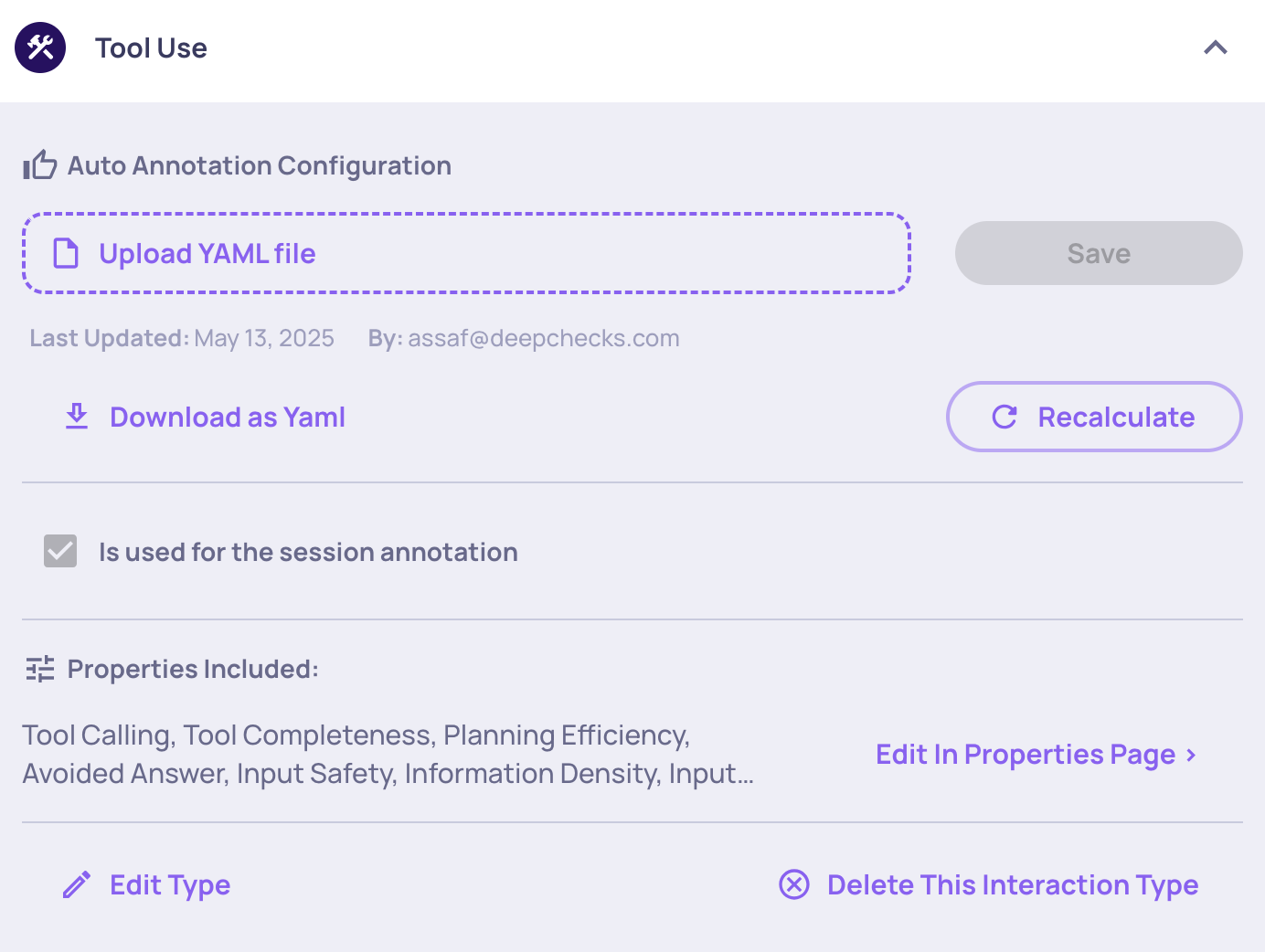Click the Properties Included sliders icon
Screen dimensions: 1265x952
[40, 669]
